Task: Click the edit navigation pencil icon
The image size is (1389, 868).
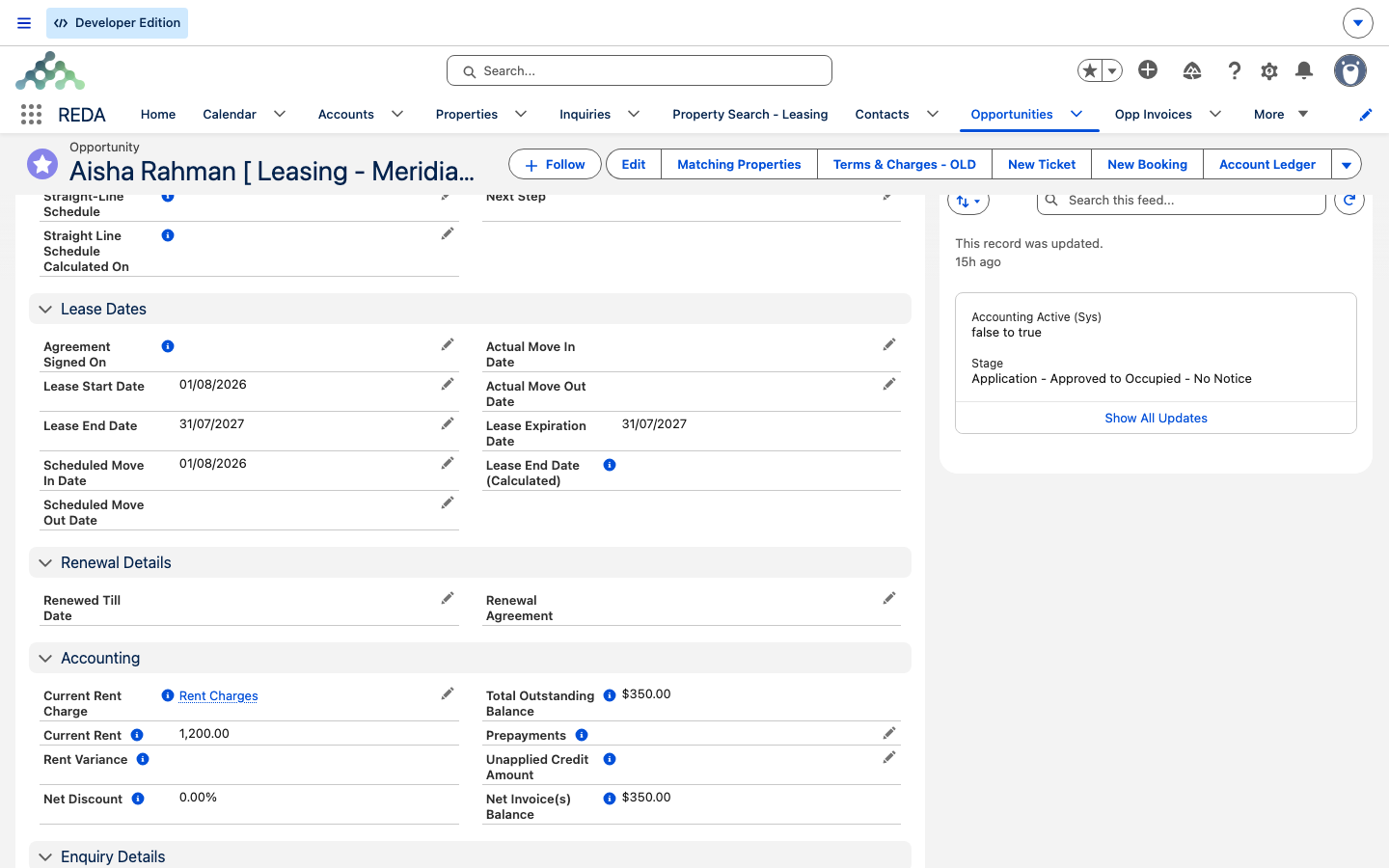Action: coord(1366,115)
